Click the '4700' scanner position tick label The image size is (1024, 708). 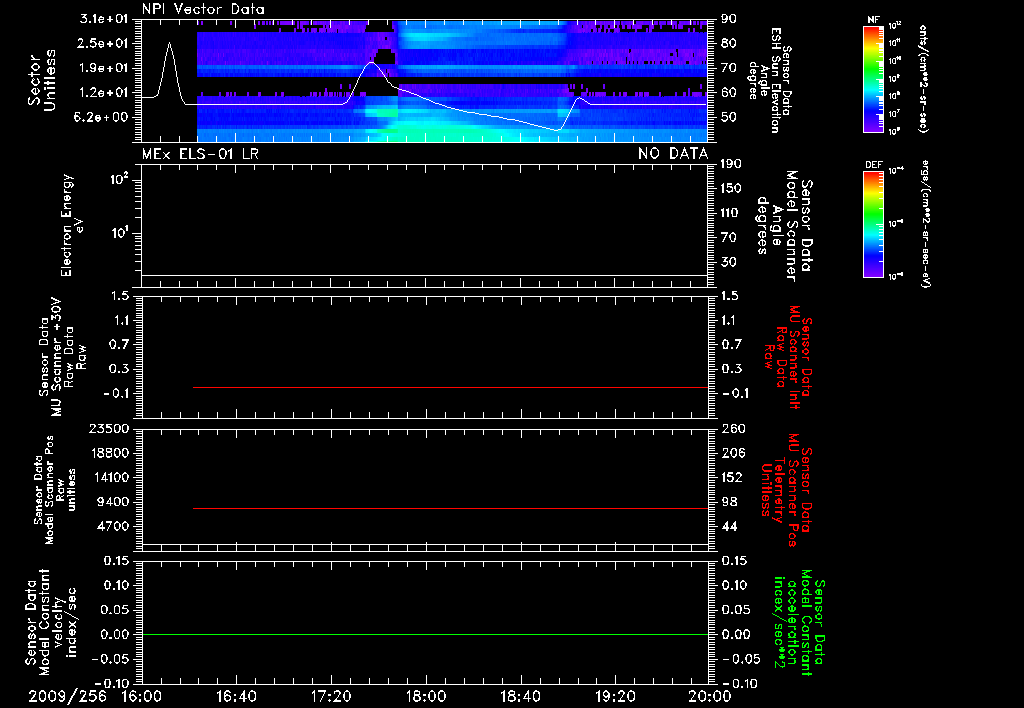tap(113, 526)
